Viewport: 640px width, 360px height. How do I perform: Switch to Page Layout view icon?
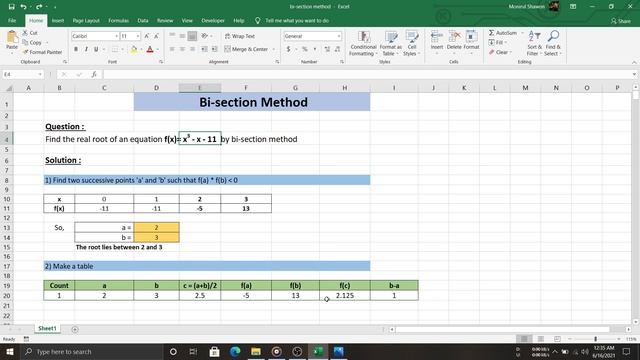(540, 339)
